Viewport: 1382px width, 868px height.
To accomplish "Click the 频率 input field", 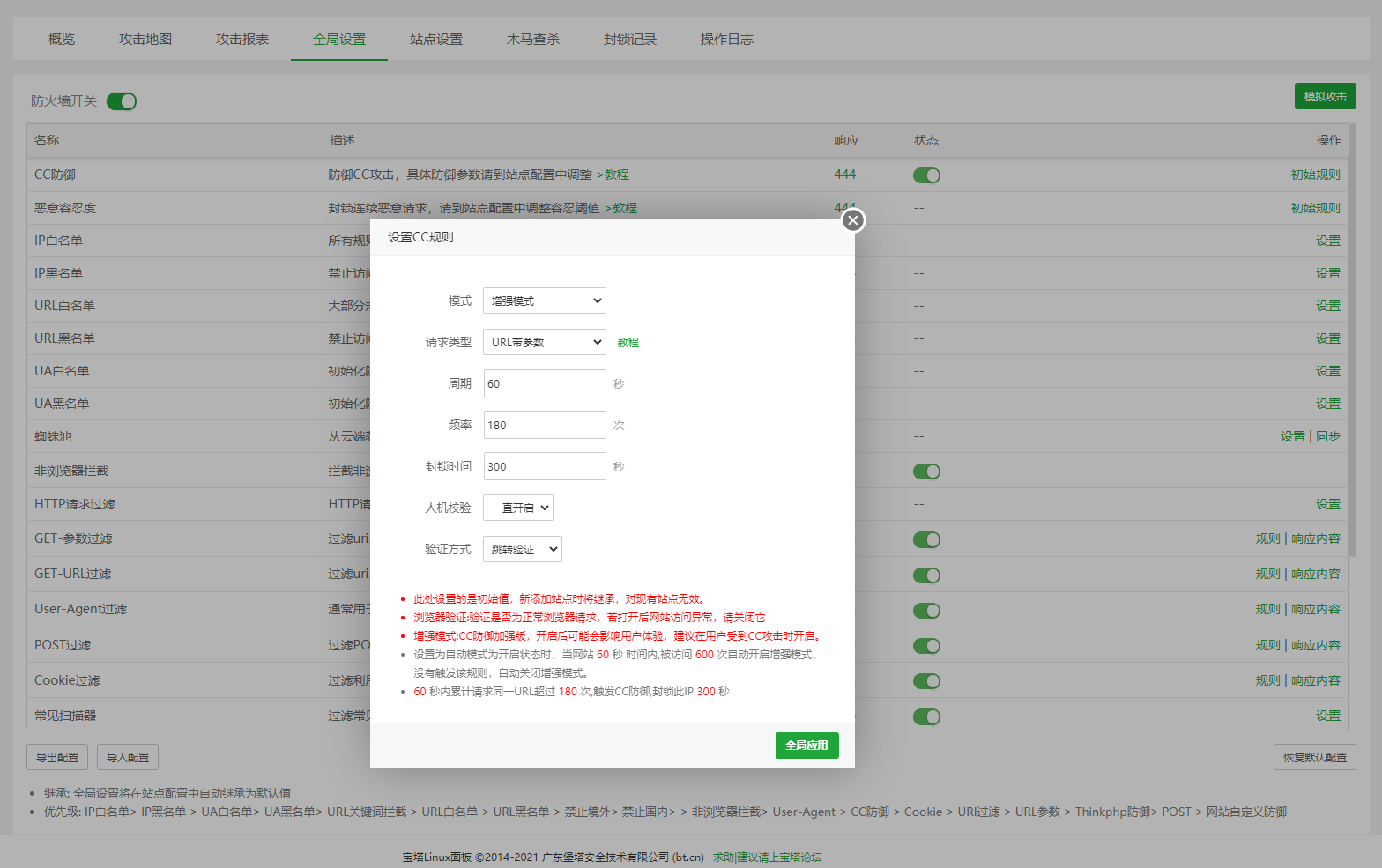I will pyautogui.click(x=544, y=425).
